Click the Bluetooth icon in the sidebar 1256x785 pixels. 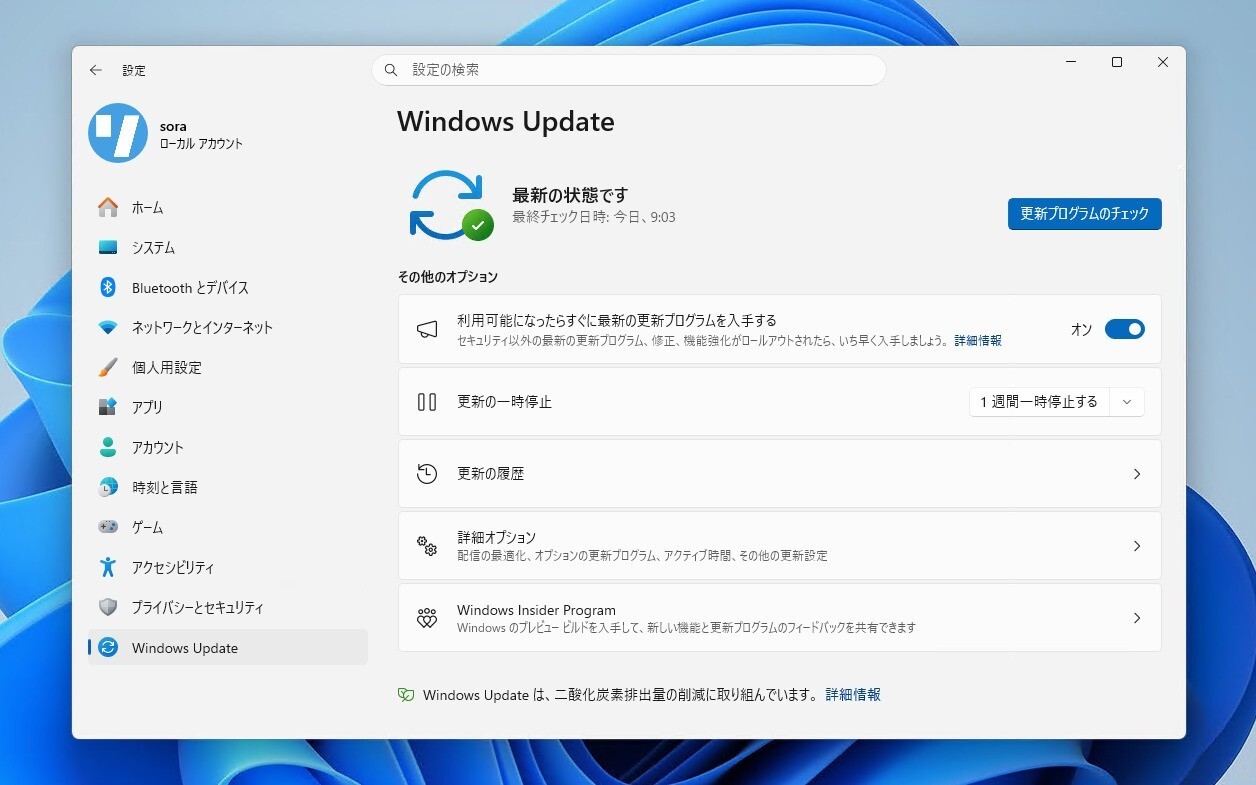tap(108, 287)
